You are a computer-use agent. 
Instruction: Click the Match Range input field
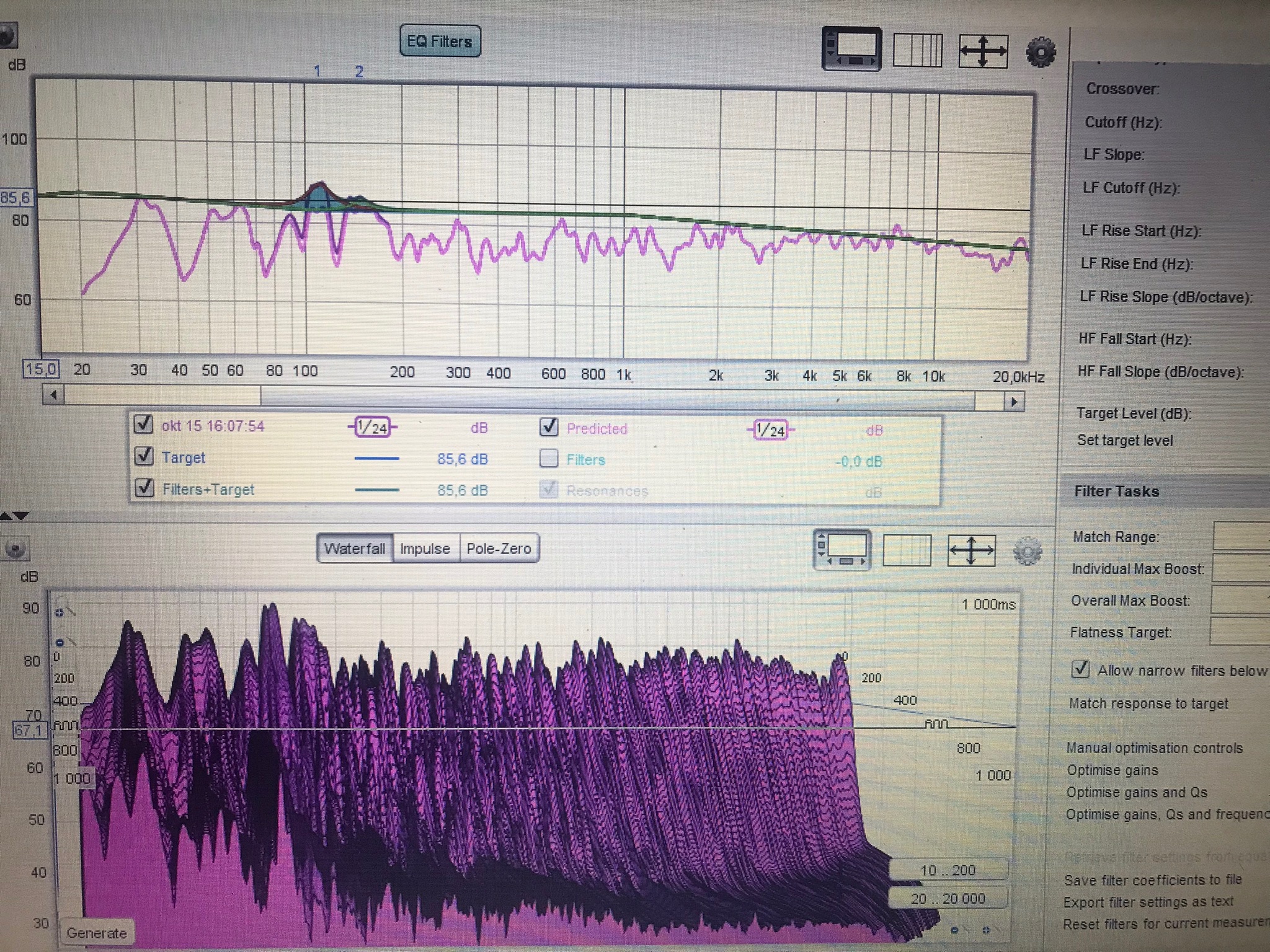[1241, 535]
